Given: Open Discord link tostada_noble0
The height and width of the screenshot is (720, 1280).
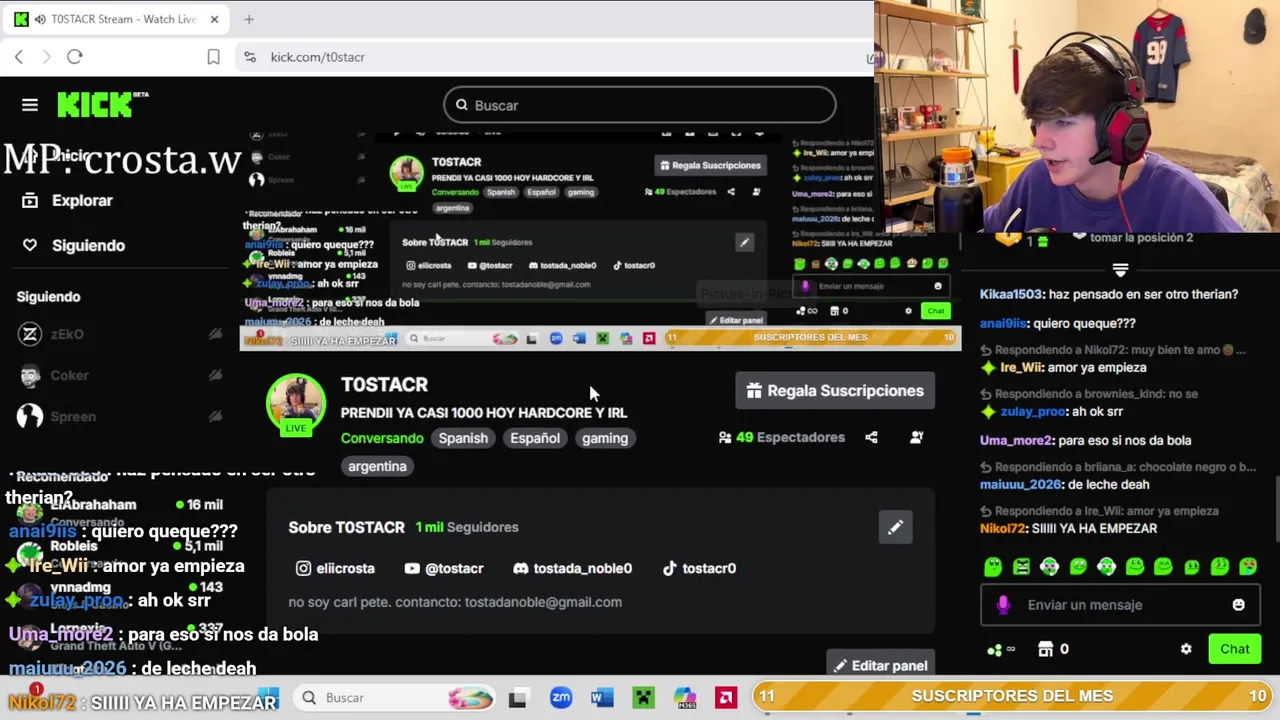Looking at the screenshot, I should click(572, 568).
